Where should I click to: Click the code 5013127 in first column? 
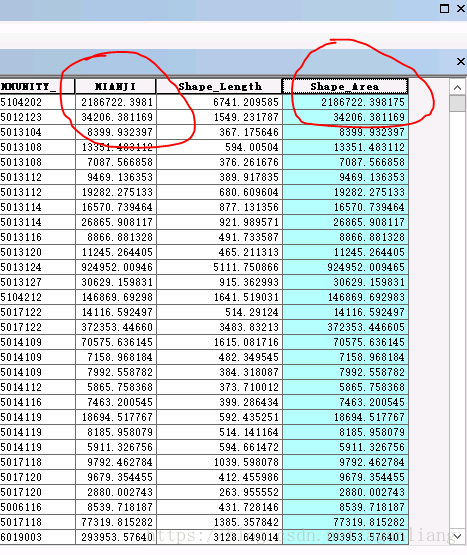pos(37,282)
